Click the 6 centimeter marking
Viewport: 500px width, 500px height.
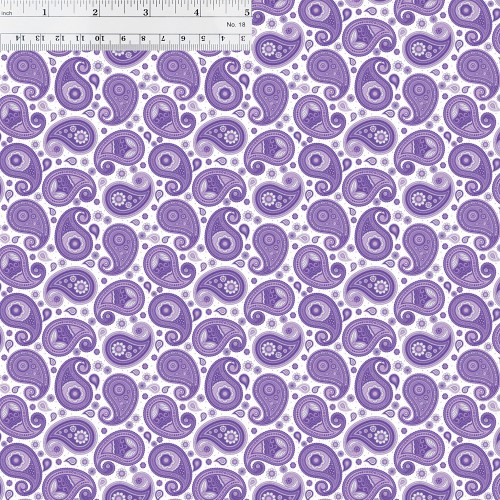pos(183,38)
